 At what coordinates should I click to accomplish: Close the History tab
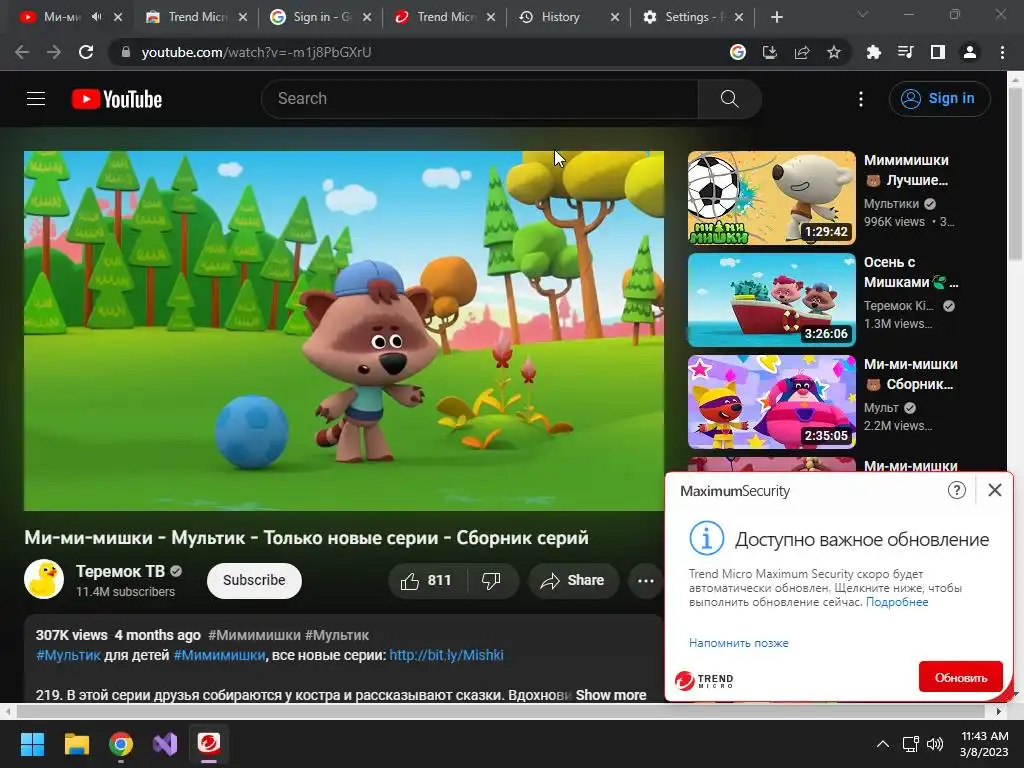(615, 17)
